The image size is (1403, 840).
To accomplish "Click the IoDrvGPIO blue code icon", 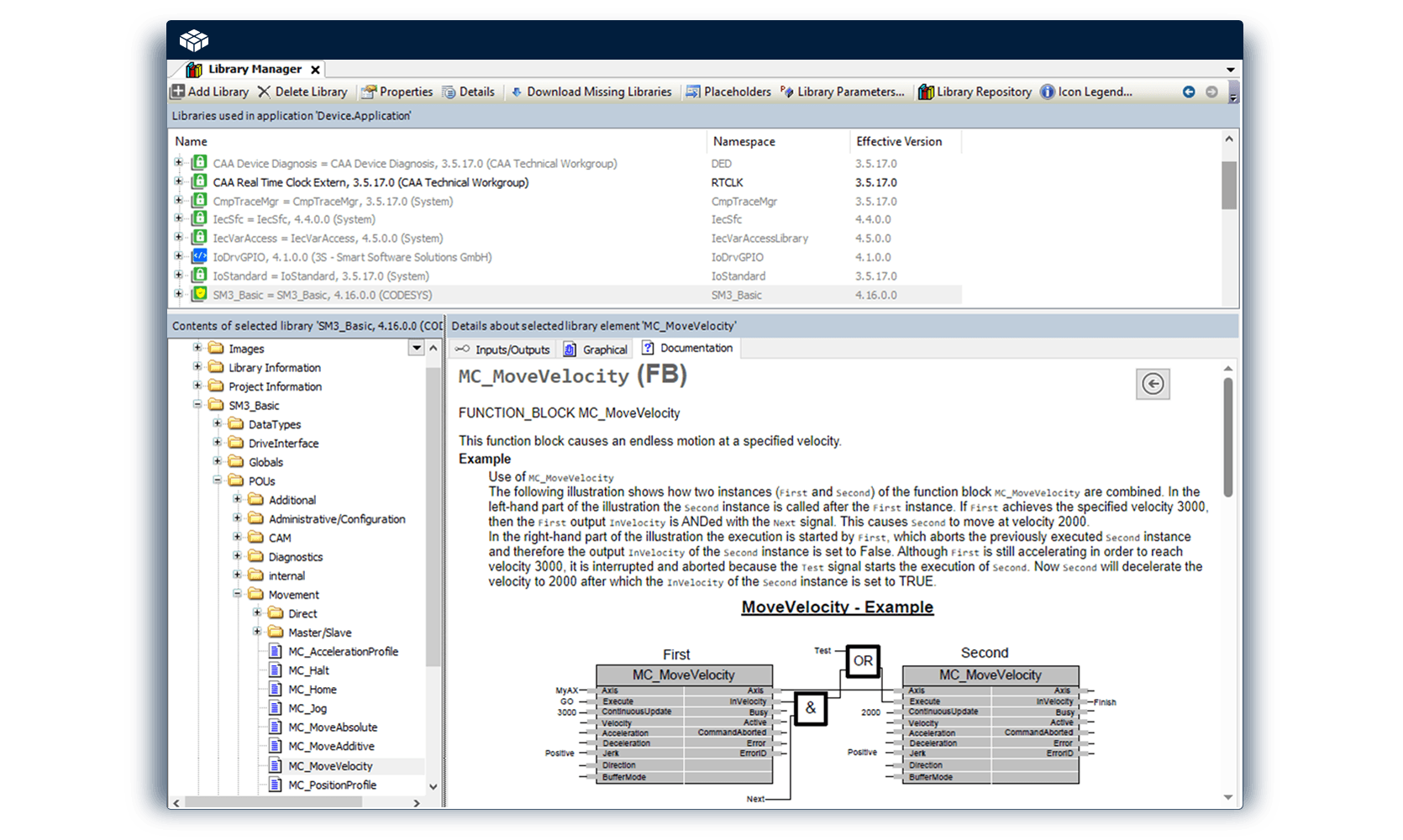I will pos(199,256).
